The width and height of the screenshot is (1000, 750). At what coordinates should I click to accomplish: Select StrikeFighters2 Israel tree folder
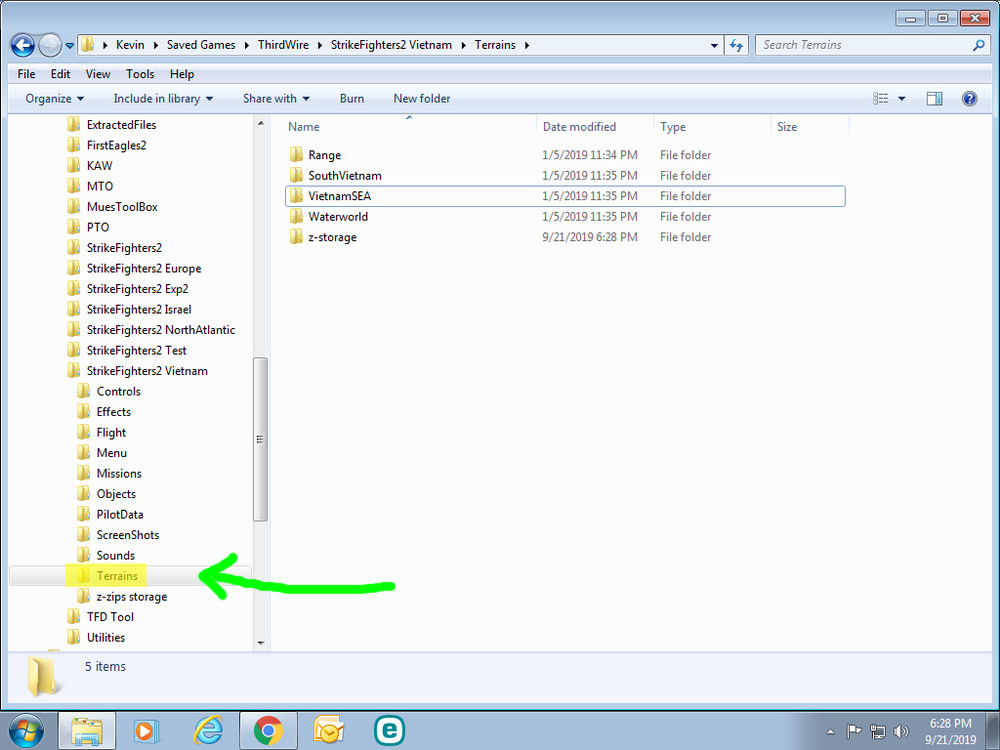point(139,309)
